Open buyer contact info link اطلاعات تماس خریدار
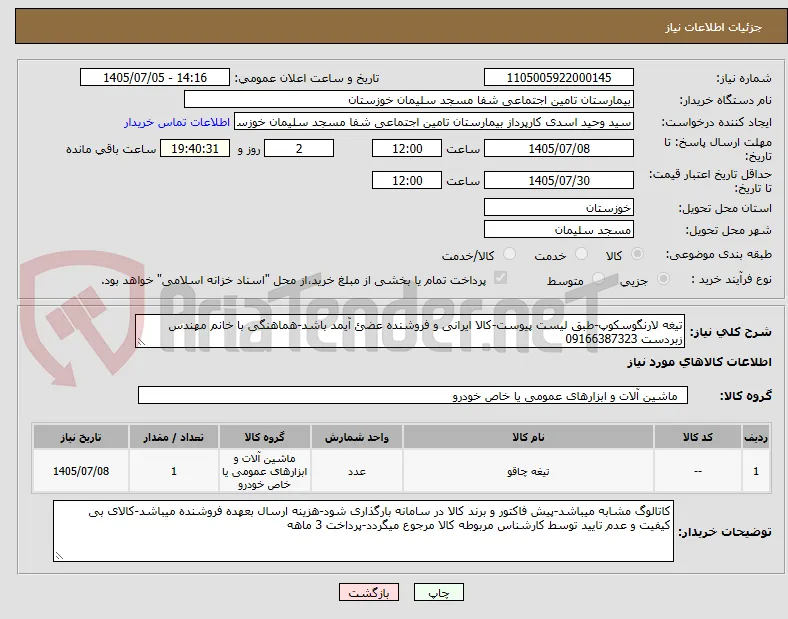Screen dimensions: 788x619 coord(177,122)
